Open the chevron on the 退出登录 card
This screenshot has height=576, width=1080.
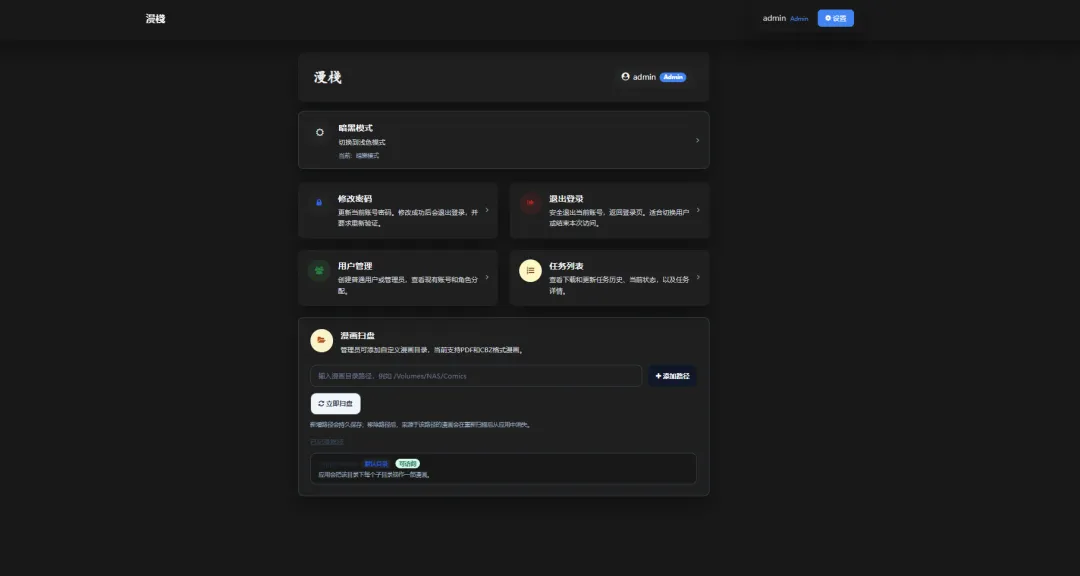click(x=698, y=209)
